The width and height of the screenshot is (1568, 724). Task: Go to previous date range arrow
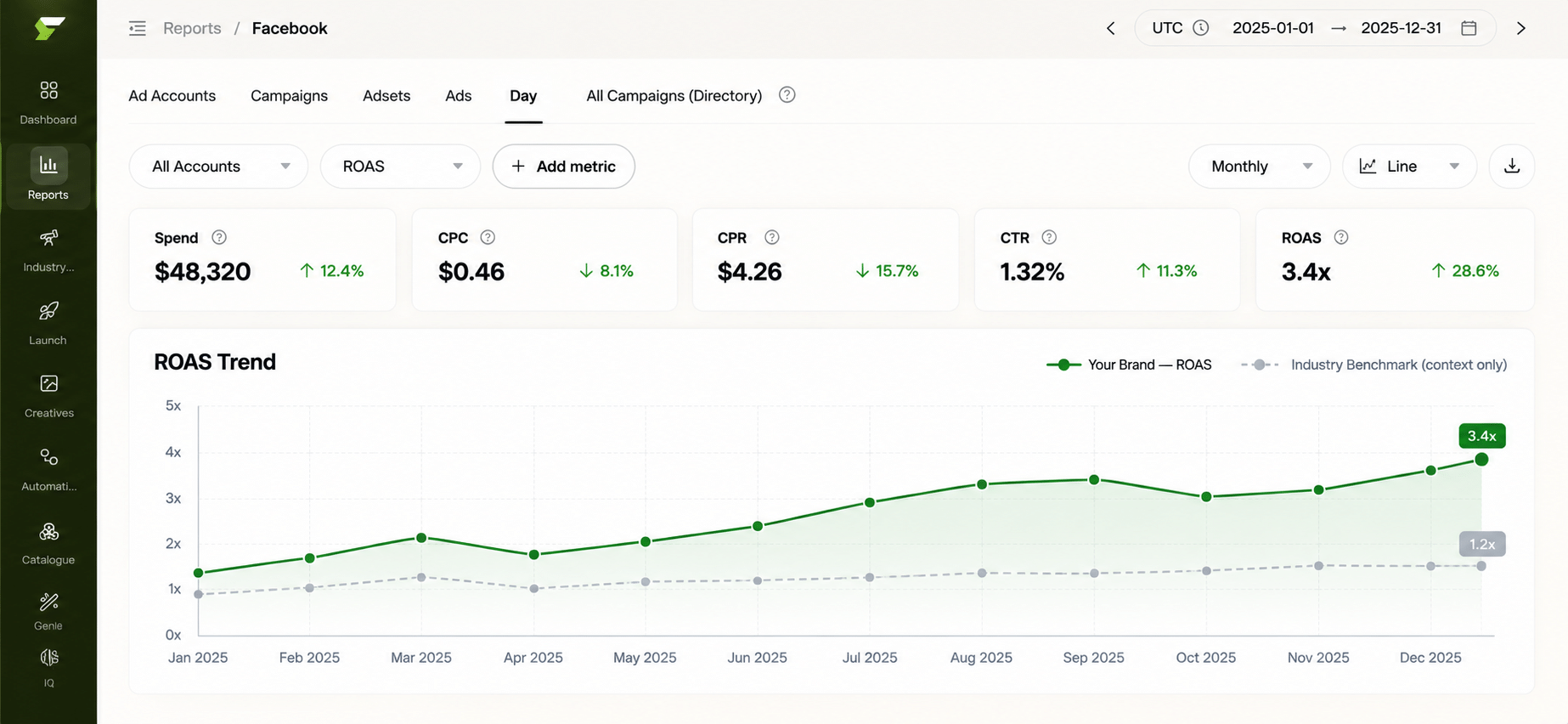pyautogui.click(x=1111, y=28)
